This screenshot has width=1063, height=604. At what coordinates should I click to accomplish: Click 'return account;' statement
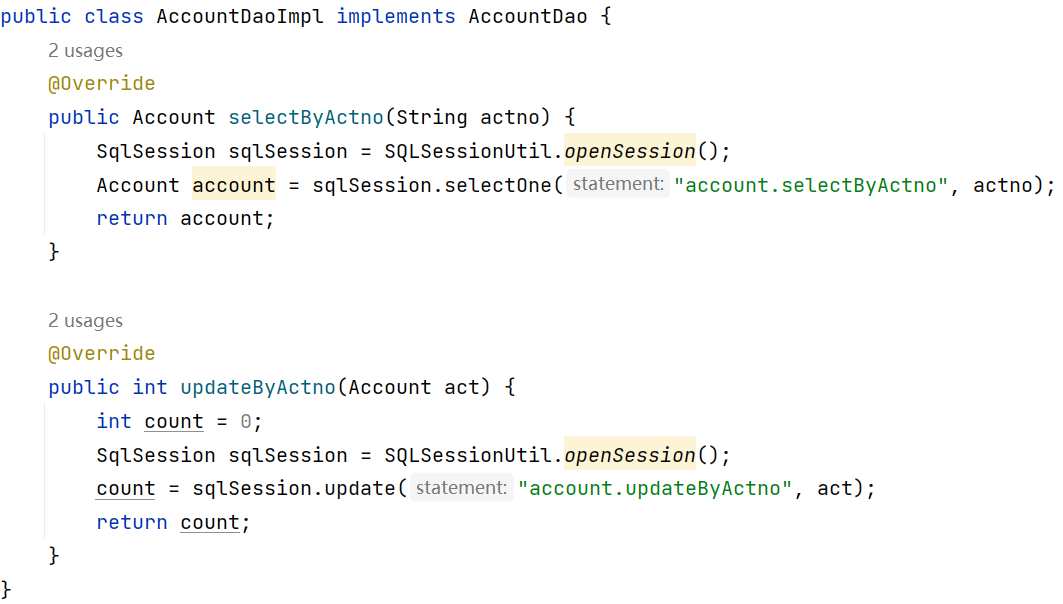click(185, 218)
